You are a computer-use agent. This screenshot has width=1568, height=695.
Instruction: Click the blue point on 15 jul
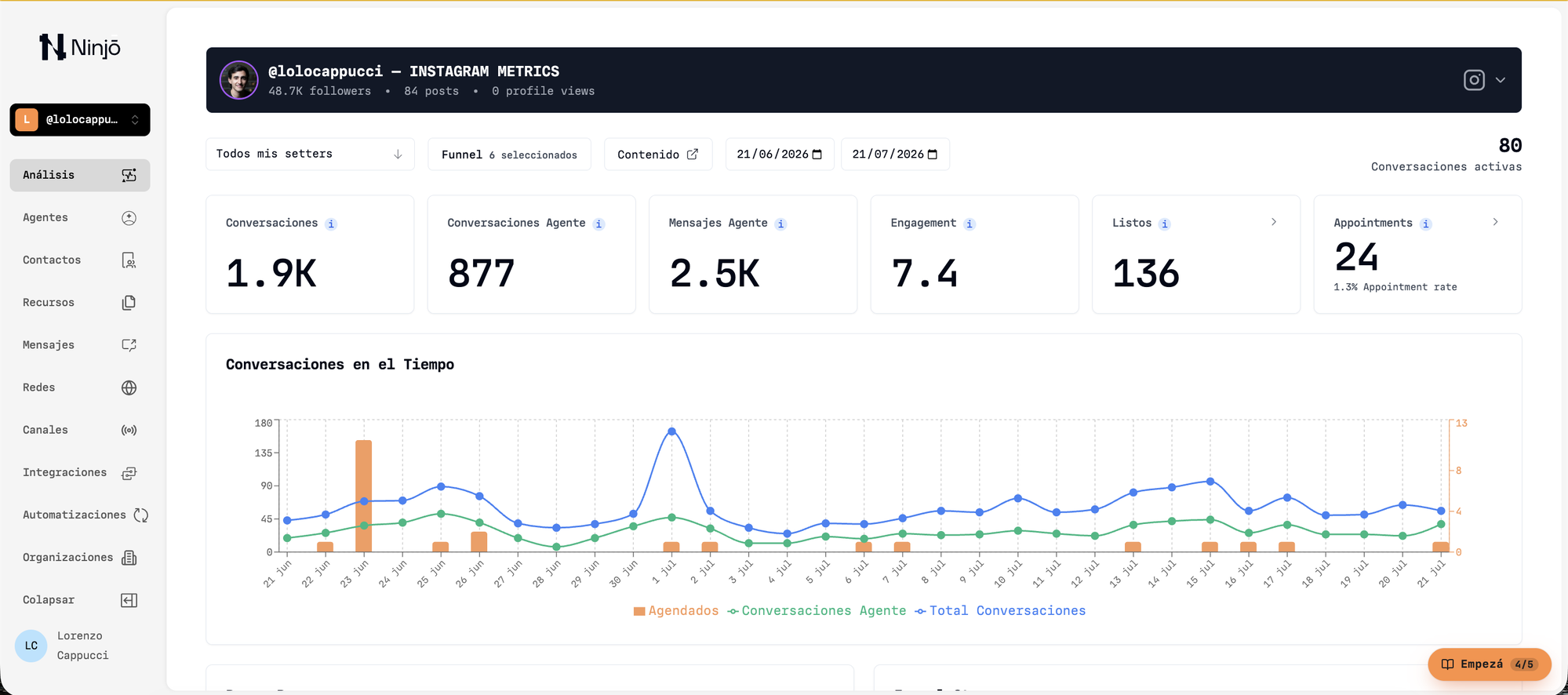pos(1210,482)
